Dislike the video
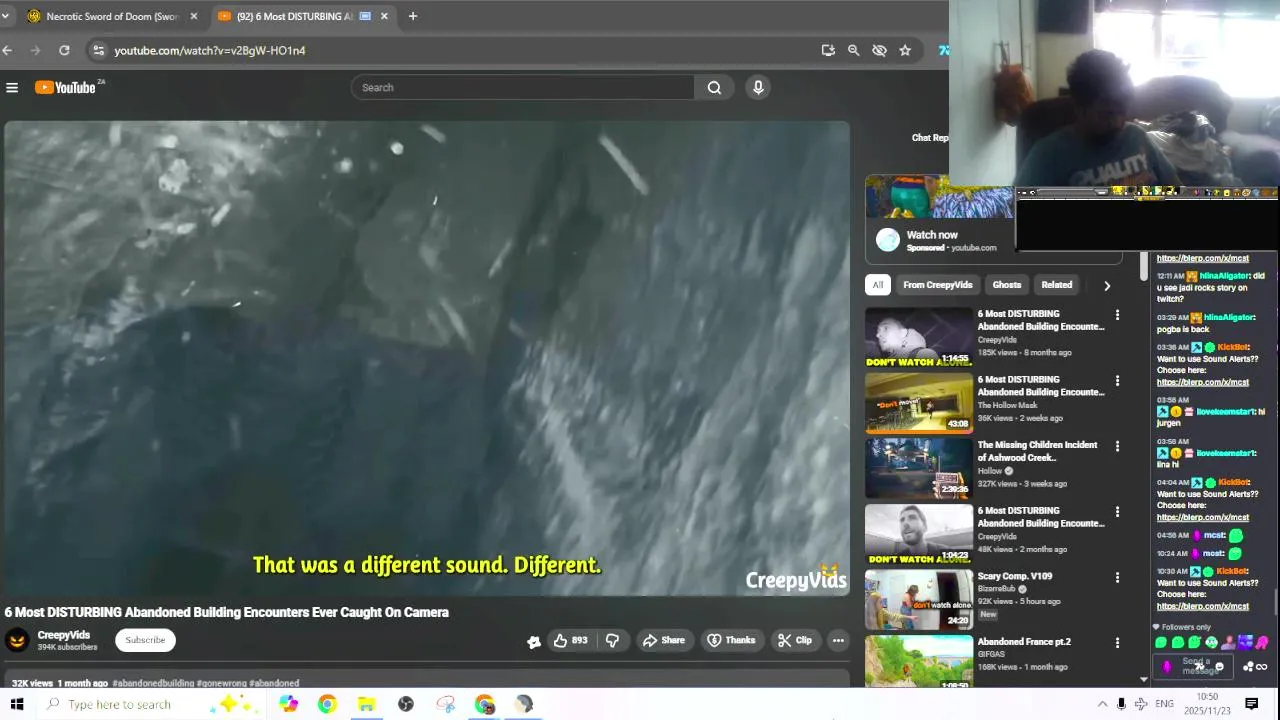Image resolution: width=1280 pixels, height=720 pixels. pyautogui.click(x=612, y=641)
